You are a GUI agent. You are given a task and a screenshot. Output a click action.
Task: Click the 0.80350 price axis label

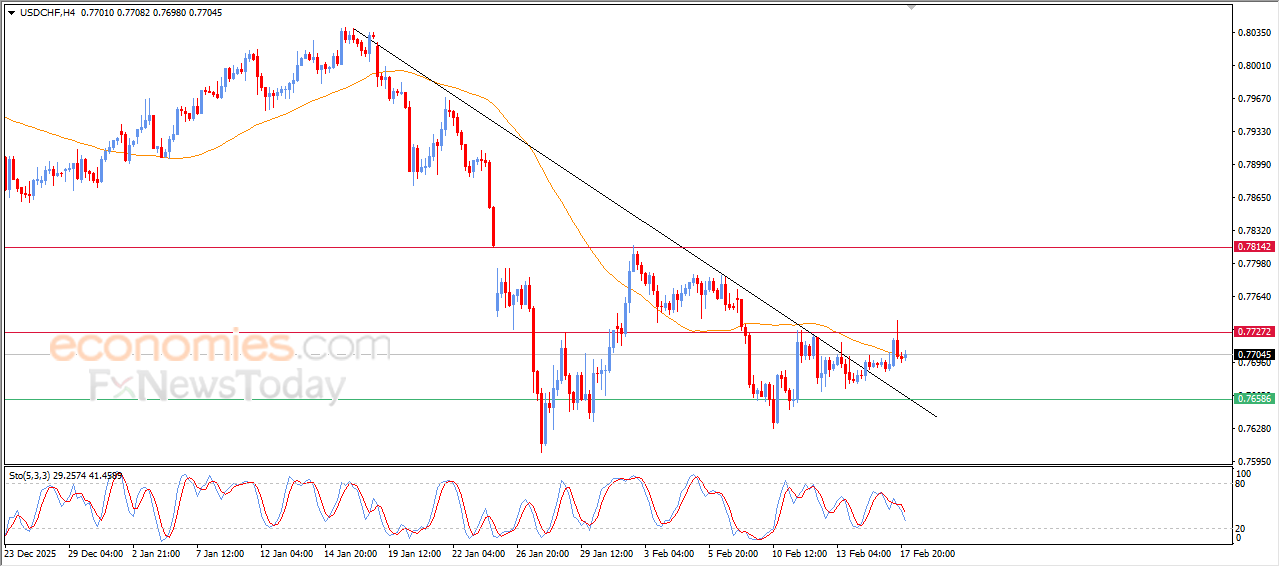click(x=1254, y=33)
